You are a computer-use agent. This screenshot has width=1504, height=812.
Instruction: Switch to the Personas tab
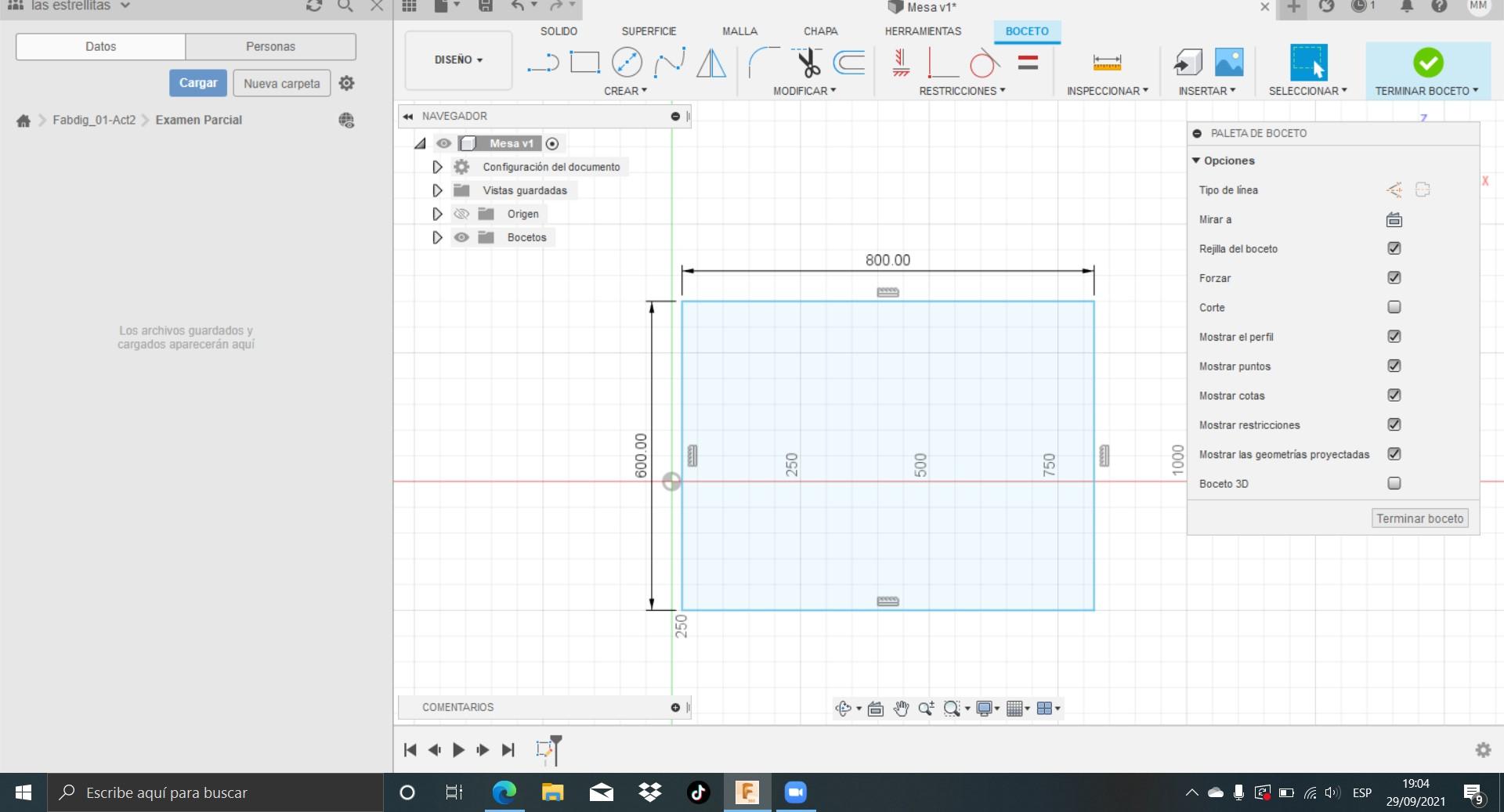270,47
